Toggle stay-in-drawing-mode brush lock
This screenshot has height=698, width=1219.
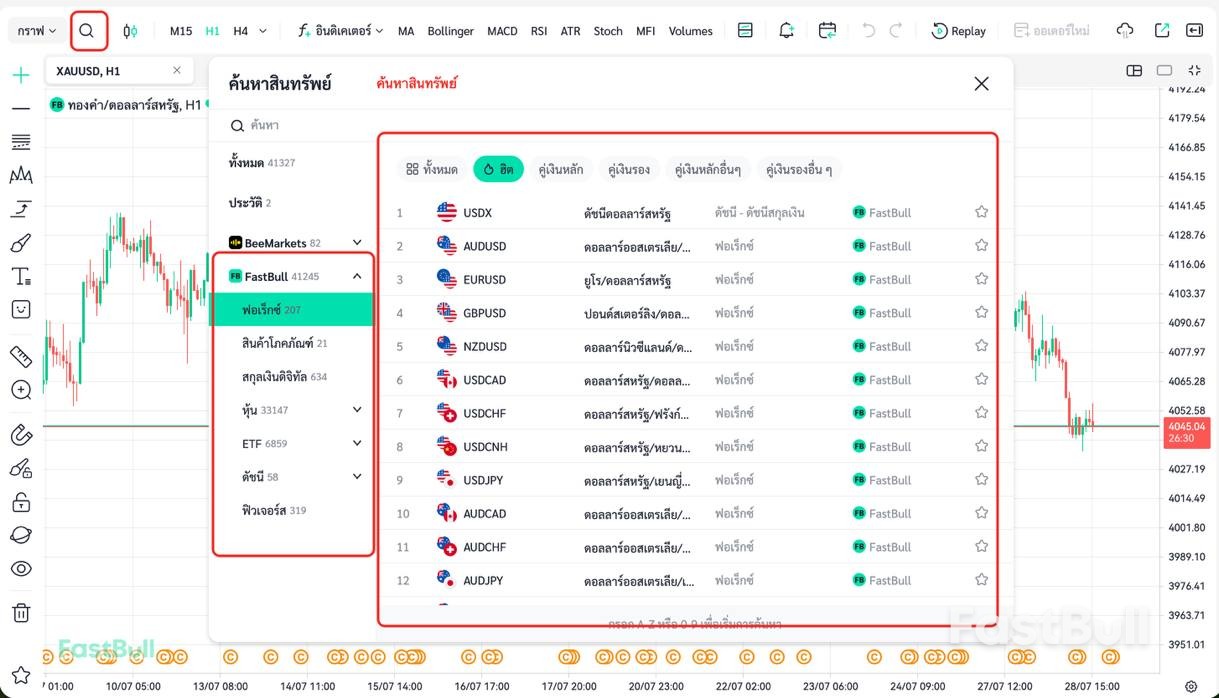21,468
